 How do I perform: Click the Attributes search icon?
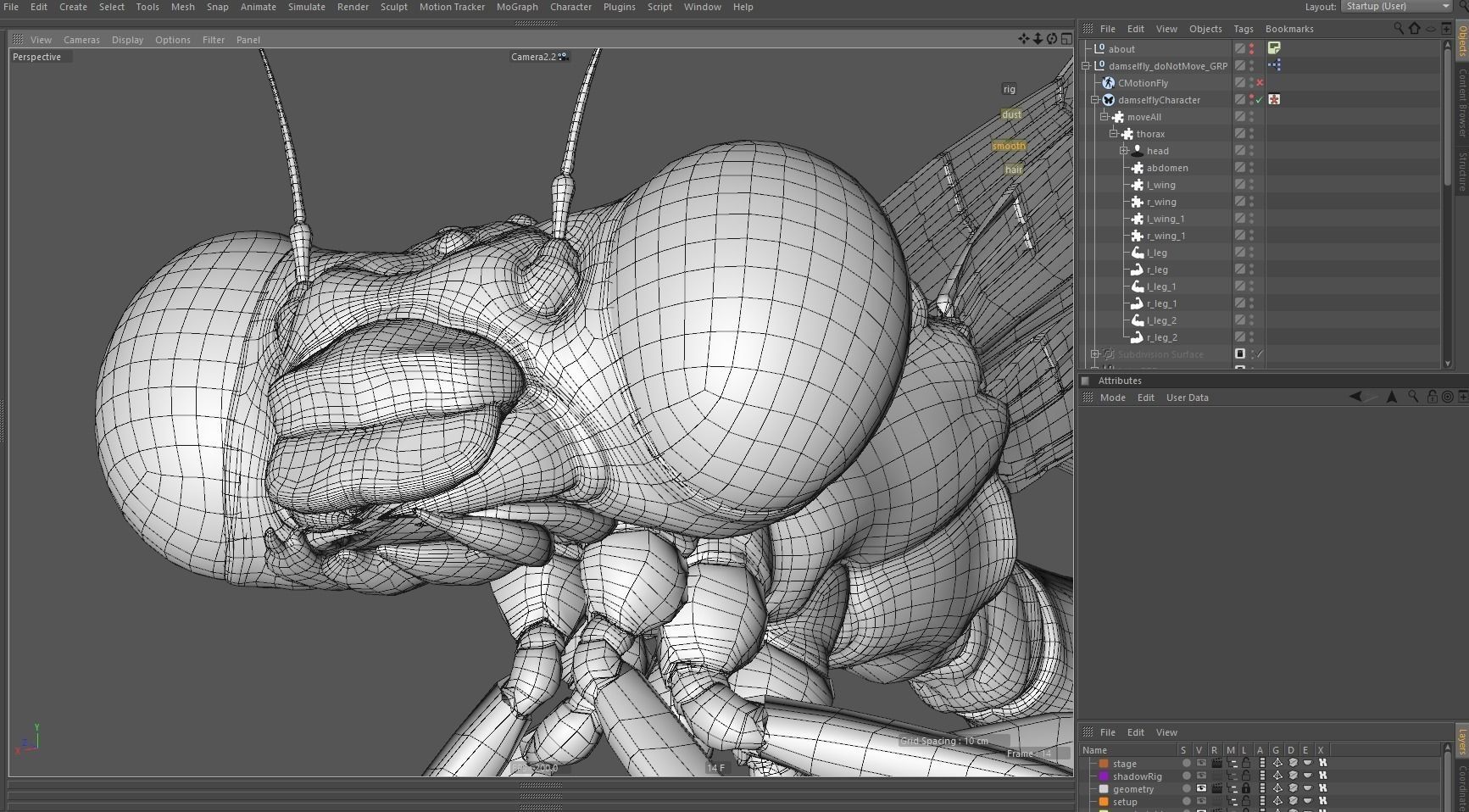[x=1413, y=397]
